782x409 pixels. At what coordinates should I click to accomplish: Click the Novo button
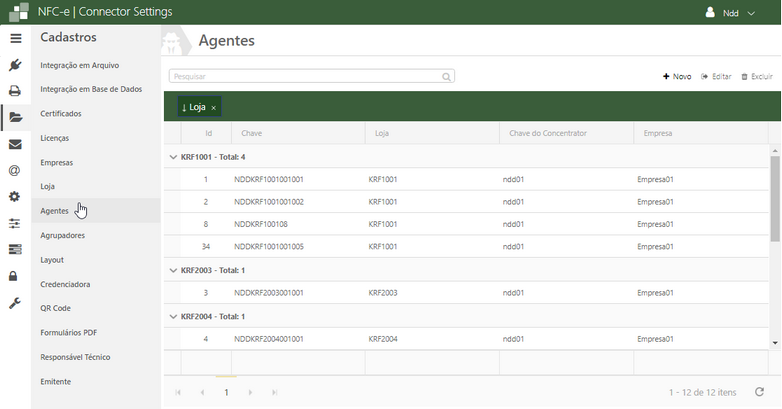coord(677,76)
